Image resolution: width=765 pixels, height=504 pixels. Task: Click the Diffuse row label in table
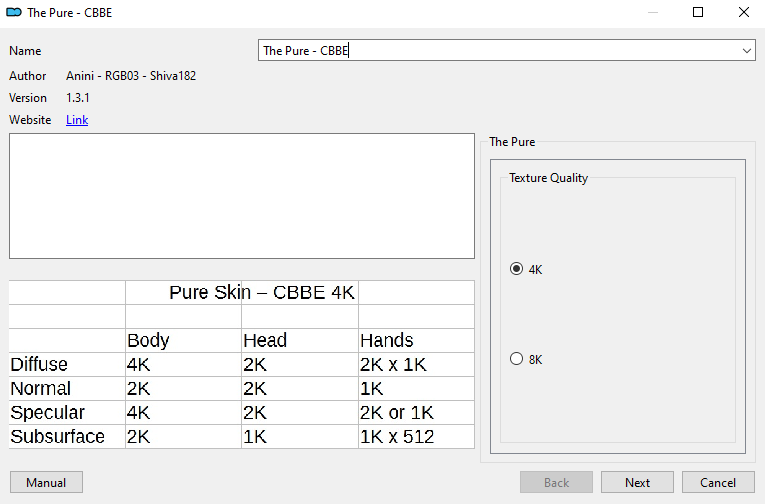(x=39, y=364)
